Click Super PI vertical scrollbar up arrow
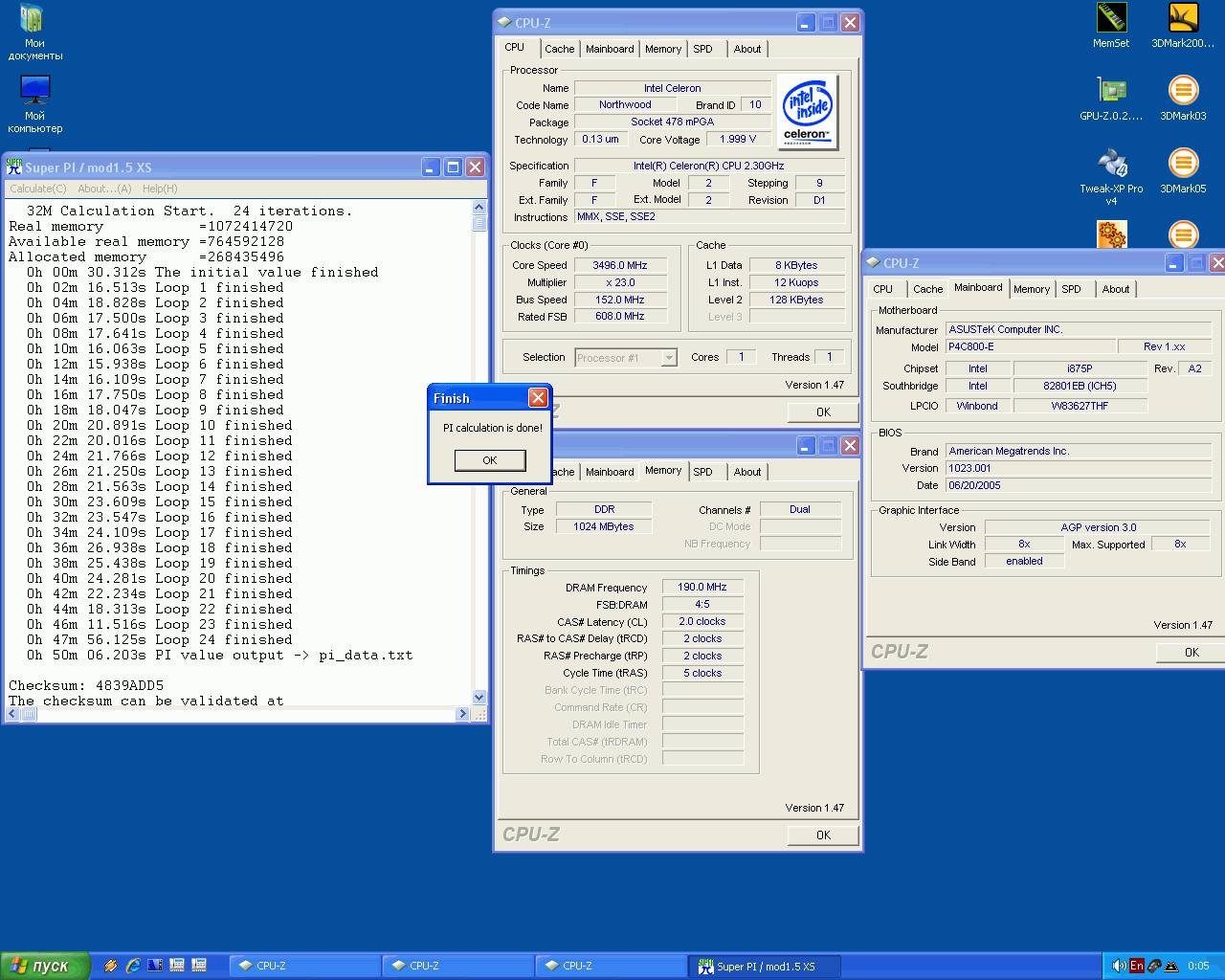The width and height of the screenshot is (1225, 980). (x=479, y=208)
